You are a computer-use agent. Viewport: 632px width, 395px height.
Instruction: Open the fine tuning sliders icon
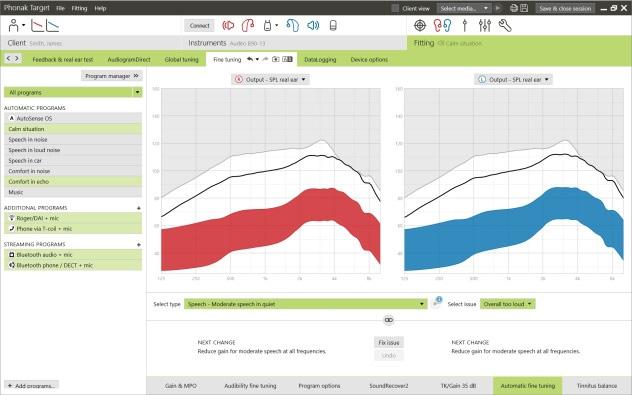tap(484, 25)
